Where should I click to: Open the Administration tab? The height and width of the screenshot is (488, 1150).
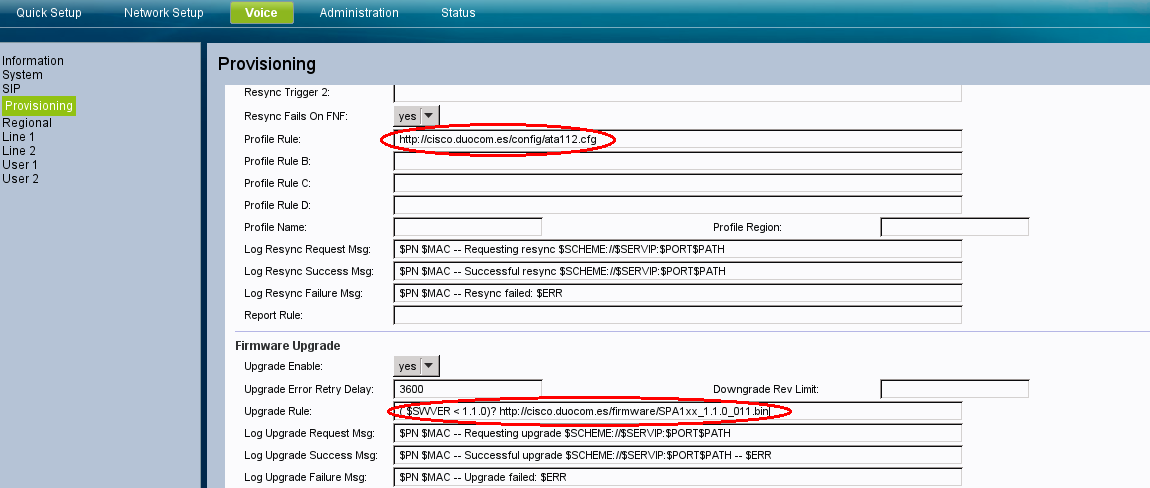coord(359,13)
